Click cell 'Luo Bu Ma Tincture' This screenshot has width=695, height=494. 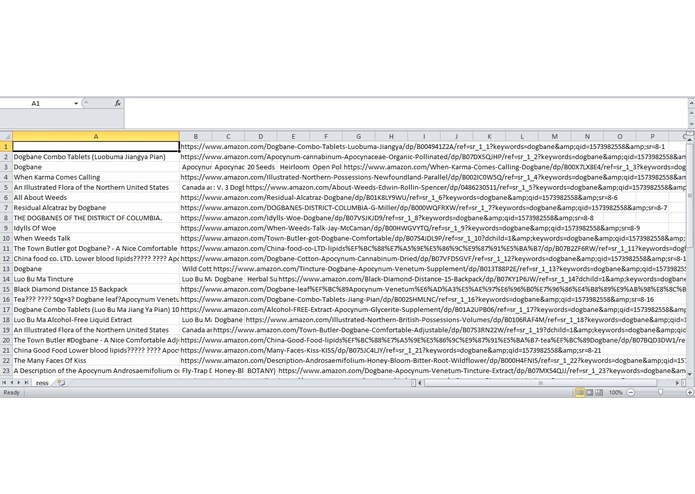tap(96, 279)
